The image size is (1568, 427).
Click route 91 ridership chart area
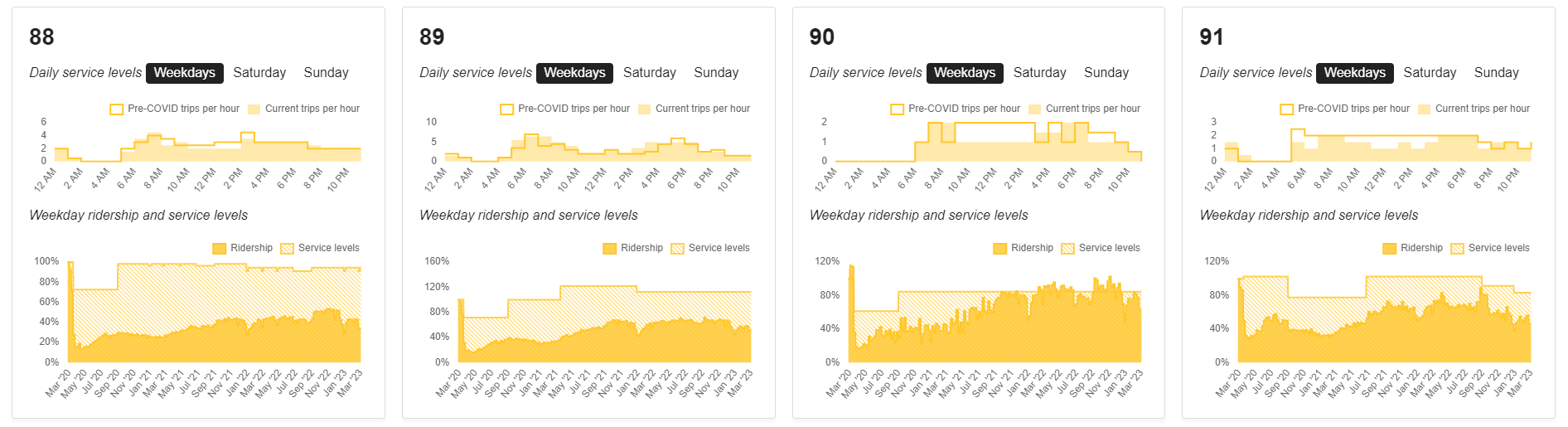pos(1384,323)
